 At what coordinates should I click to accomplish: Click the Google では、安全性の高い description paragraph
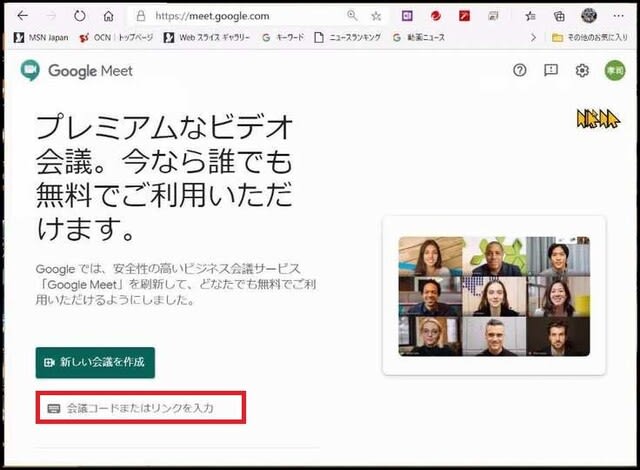click(x=176, y=284)
